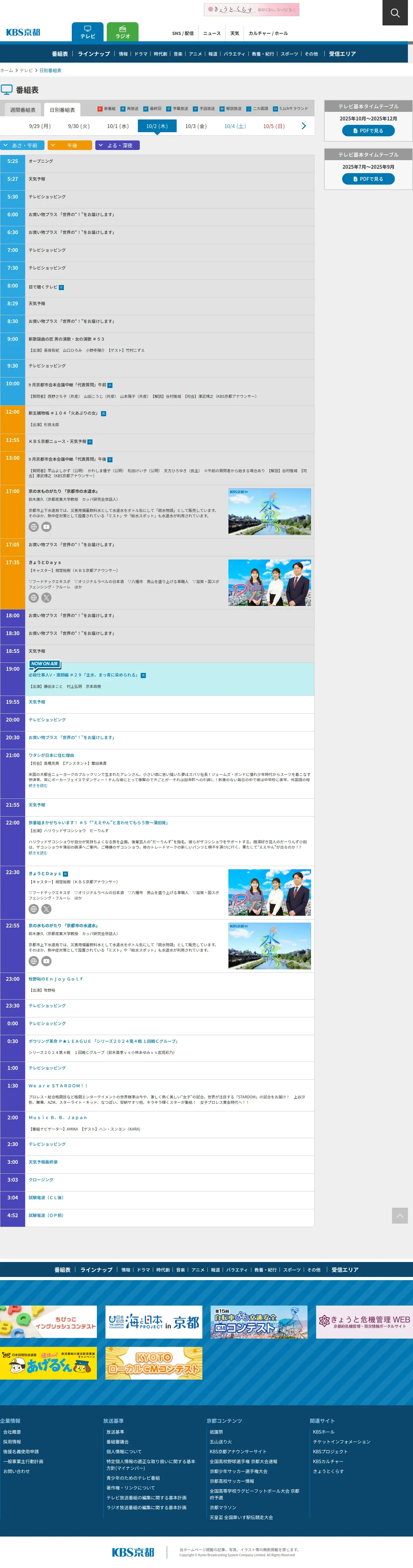
Task: Choose the 10/3 (金) date tab
Action: pyautogui.click(x=196, y=126)
